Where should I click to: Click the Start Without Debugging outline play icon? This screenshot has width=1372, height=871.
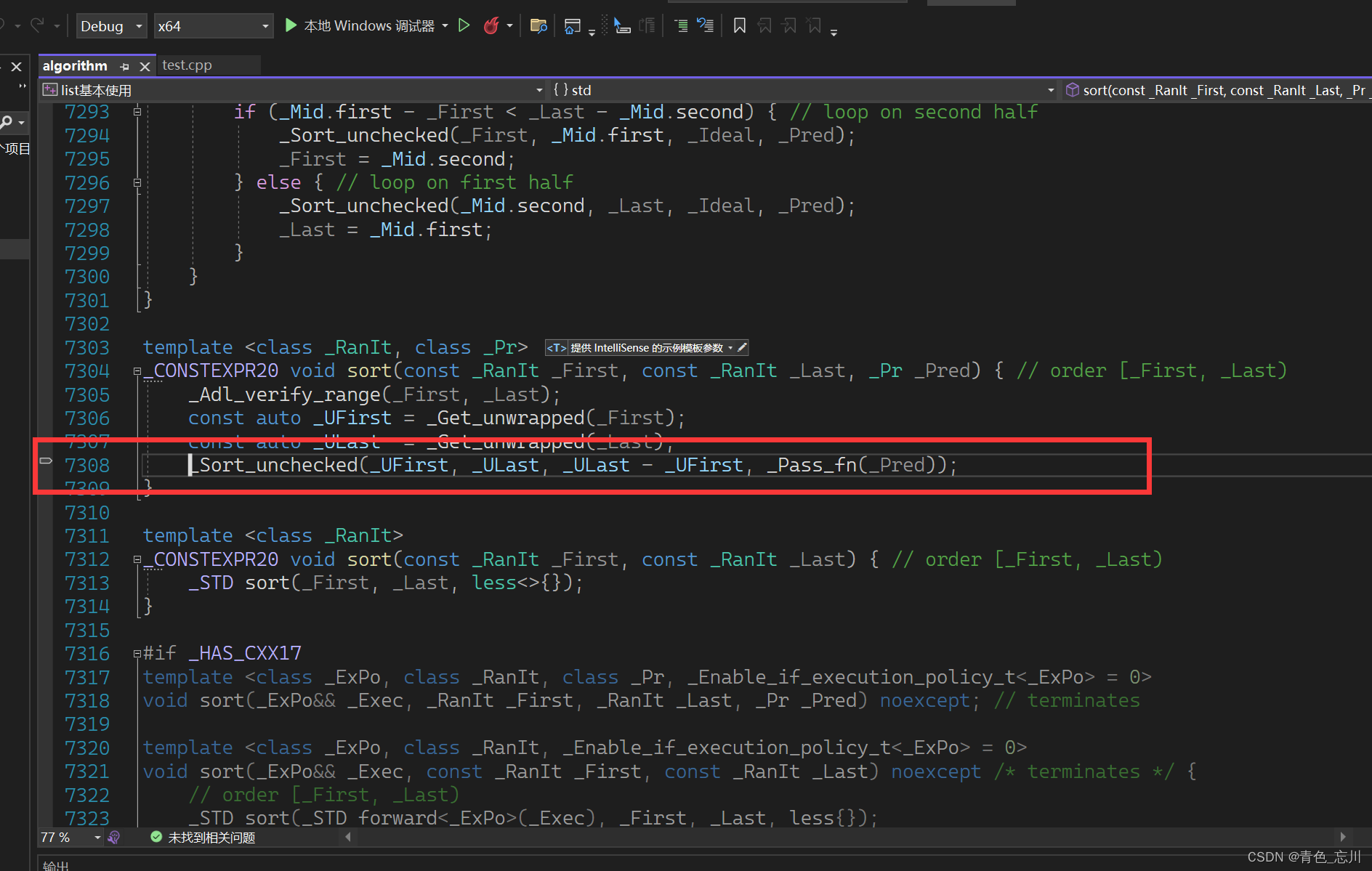(x=464, y=26)
